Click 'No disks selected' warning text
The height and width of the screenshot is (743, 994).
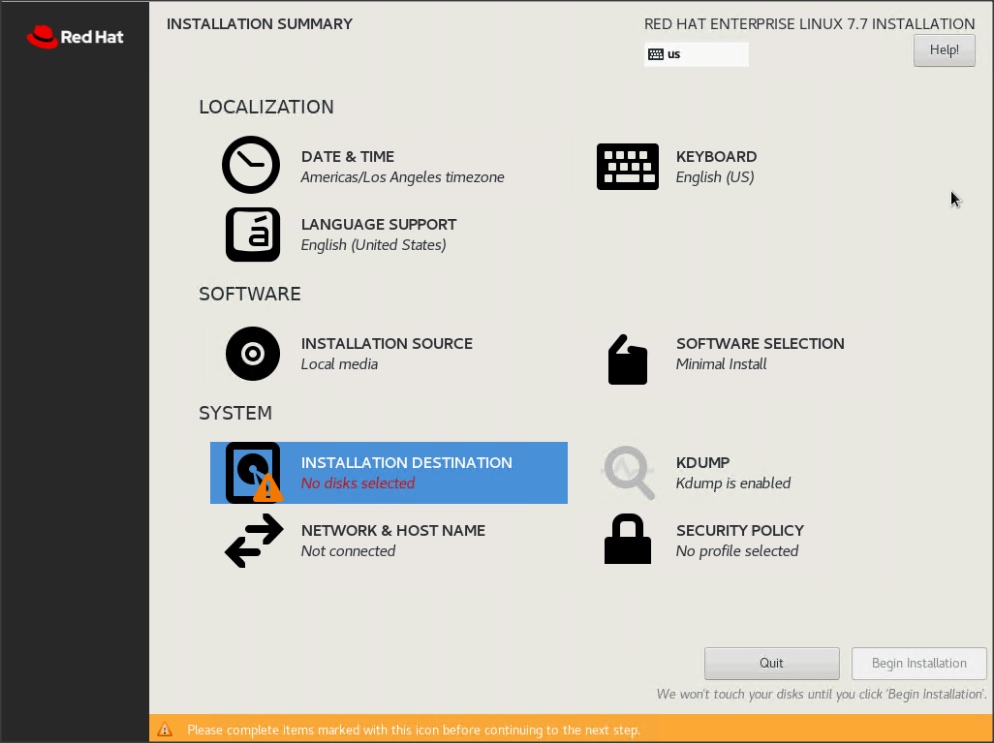tap(358, 484)
